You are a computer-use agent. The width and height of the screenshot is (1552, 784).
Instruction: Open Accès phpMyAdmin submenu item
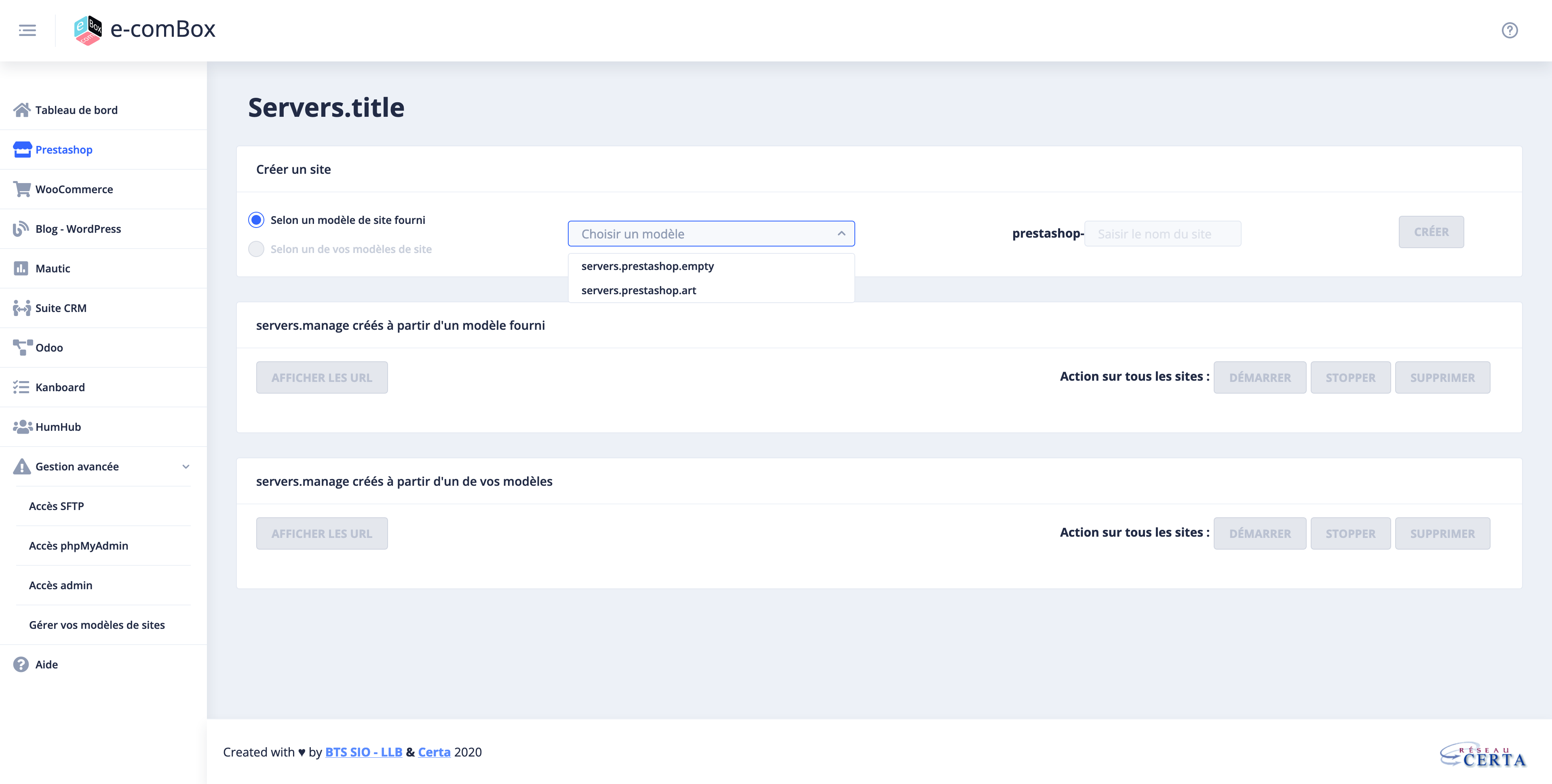click(103, 546)
